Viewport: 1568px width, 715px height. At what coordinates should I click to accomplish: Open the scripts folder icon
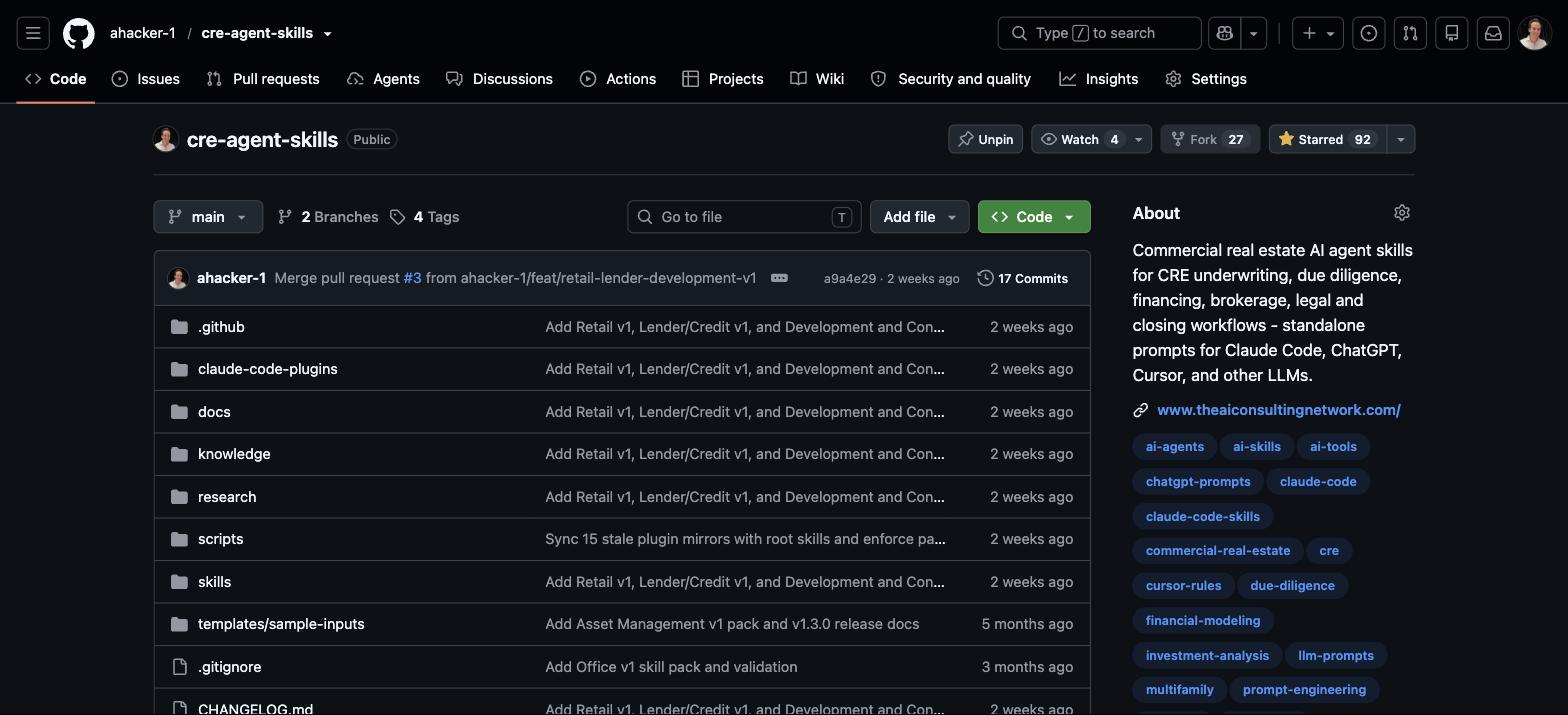click(179, 539)
